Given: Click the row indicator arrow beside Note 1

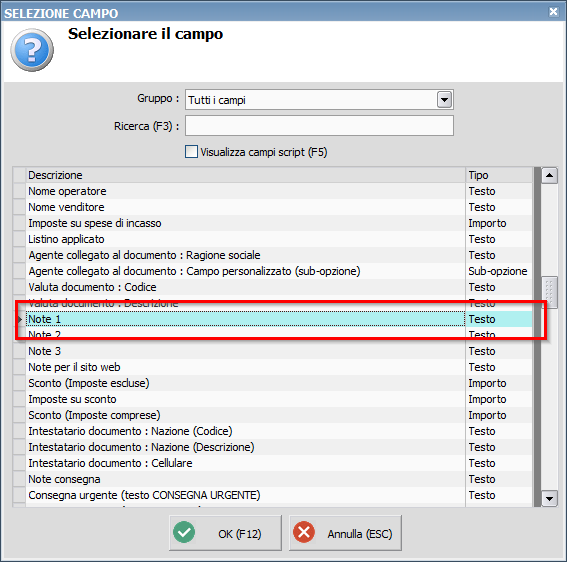Looking at the screenshot, I should pos(20,319).
